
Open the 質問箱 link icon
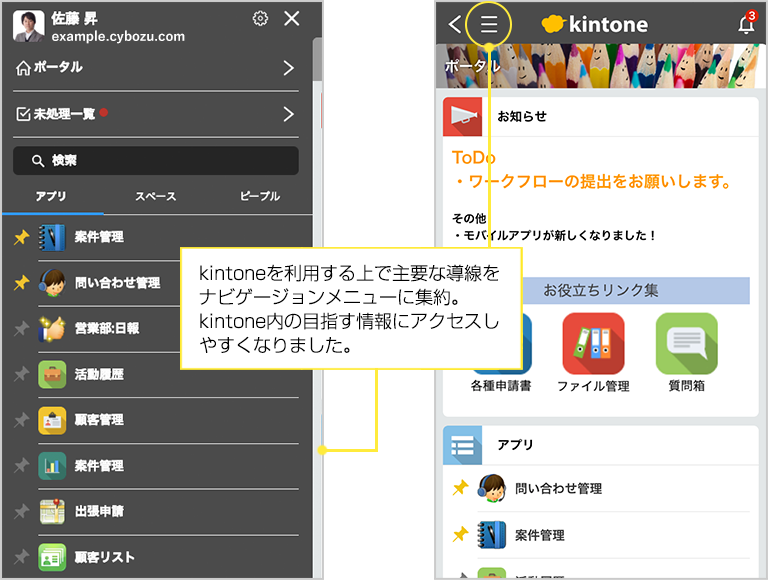(x=687, y=344)
